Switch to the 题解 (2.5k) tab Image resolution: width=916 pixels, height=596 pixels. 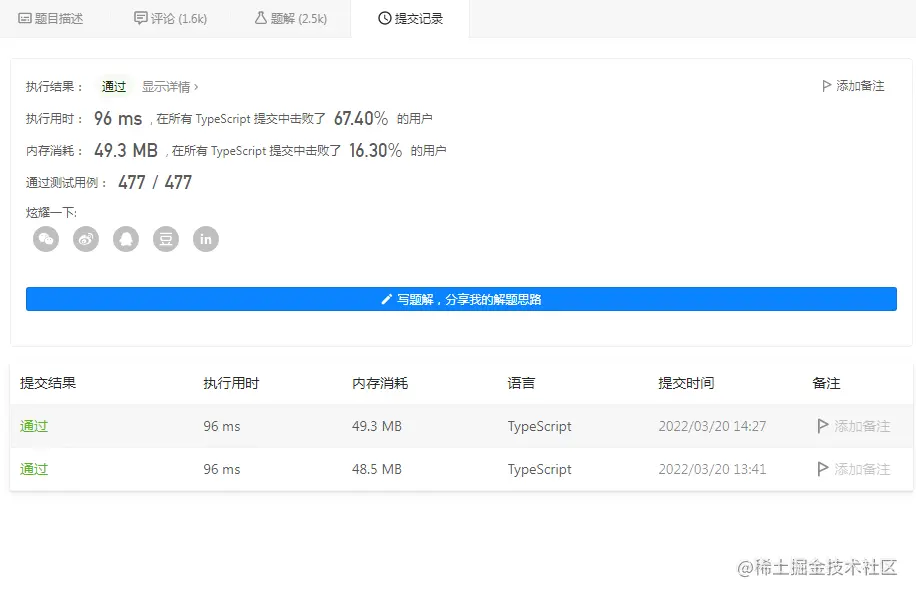click(291, 19)
